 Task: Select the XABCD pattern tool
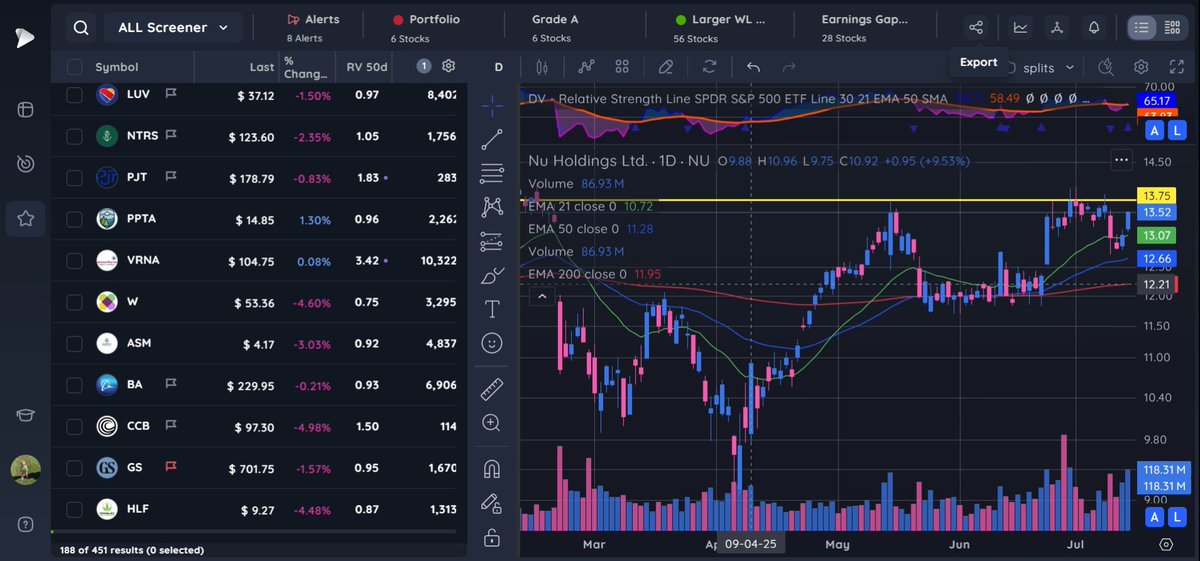(x=491, y=207)
